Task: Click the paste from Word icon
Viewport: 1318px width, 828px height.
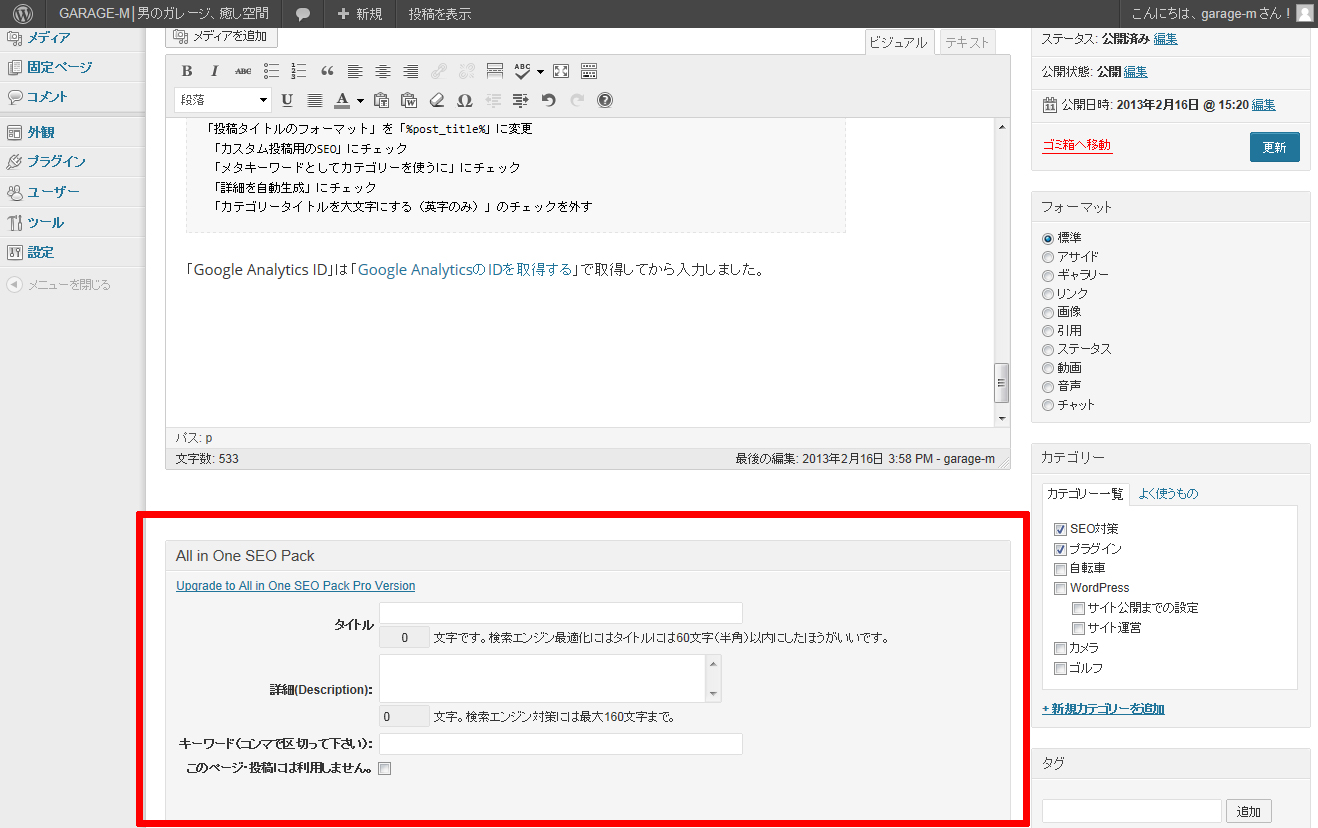Action: pos(409,100)
